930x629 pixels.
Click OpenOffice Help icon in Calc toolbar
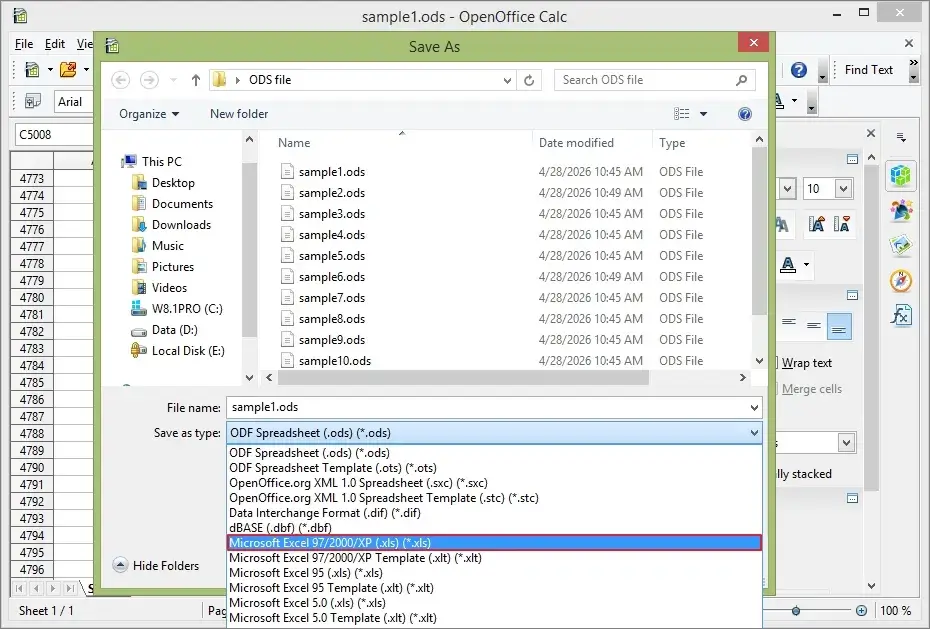799,70
